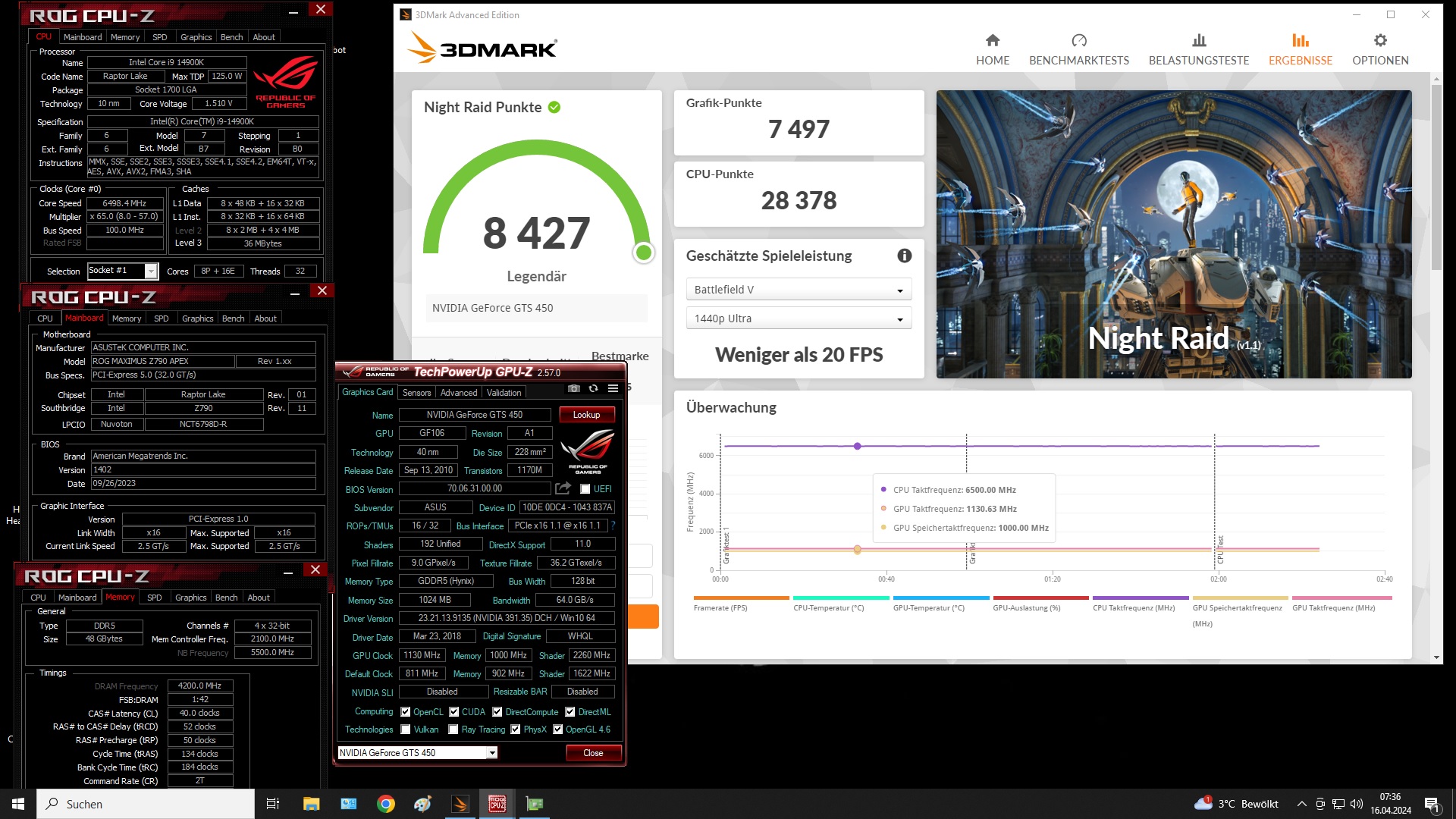Open the GPU-Z hamburger menu
The width and height of the screenshot is (1456, 819).
pyautogui.click(x=613, y=388)
